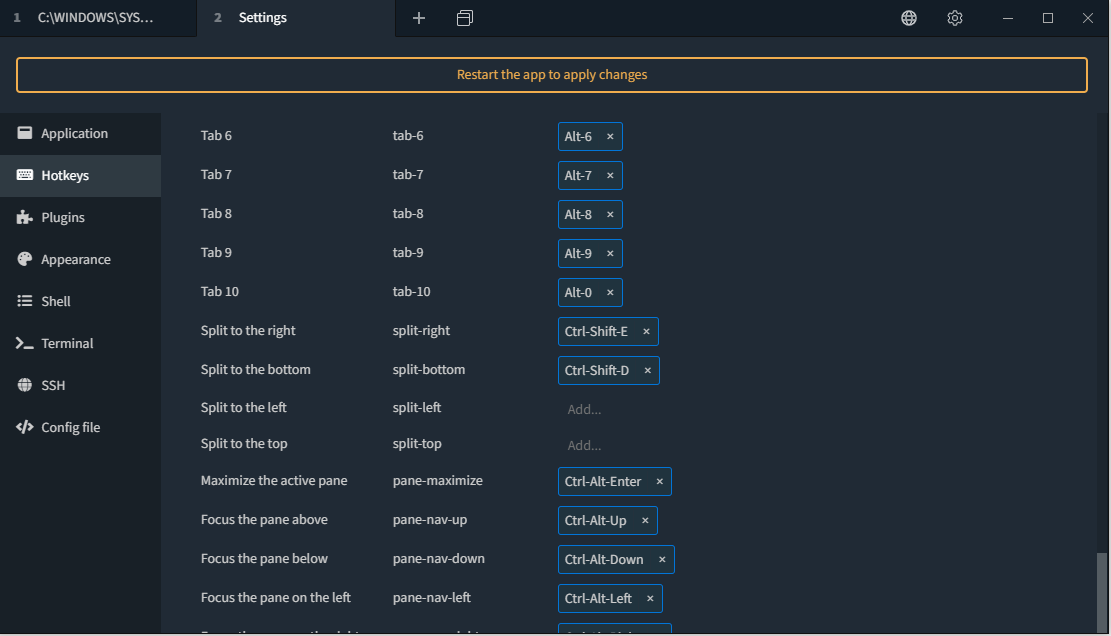Click the 'Focus the pane on the left' label

tap(276, 598)
